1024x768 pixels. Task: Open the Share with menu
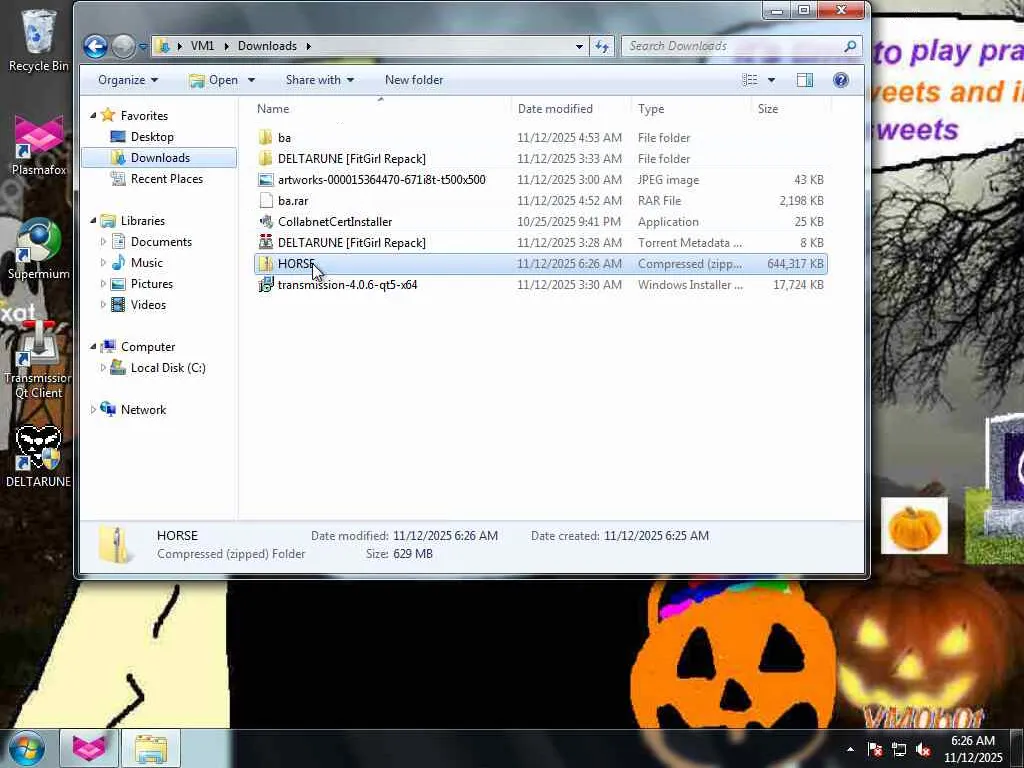(x=319, y=80)
